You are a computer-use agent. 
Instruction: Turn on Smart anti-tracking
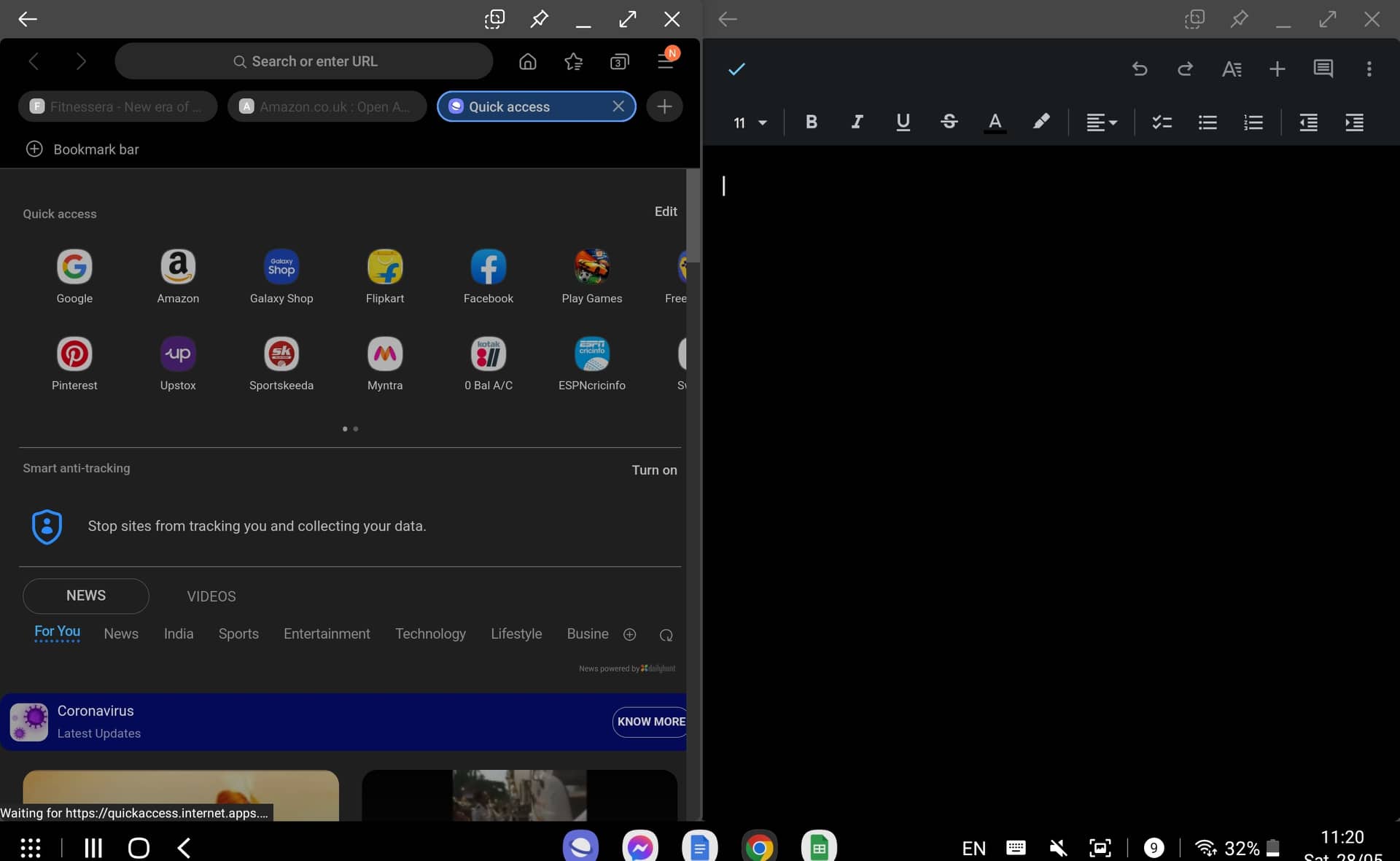[x=654, y=470]
